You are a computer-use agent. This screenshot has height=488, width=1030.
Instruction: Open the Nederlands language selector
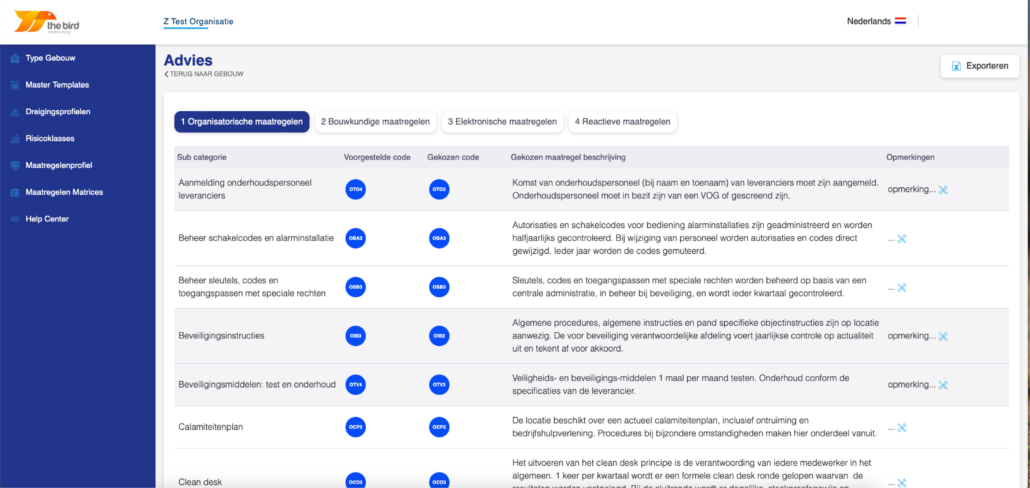[x=876, y=21]
